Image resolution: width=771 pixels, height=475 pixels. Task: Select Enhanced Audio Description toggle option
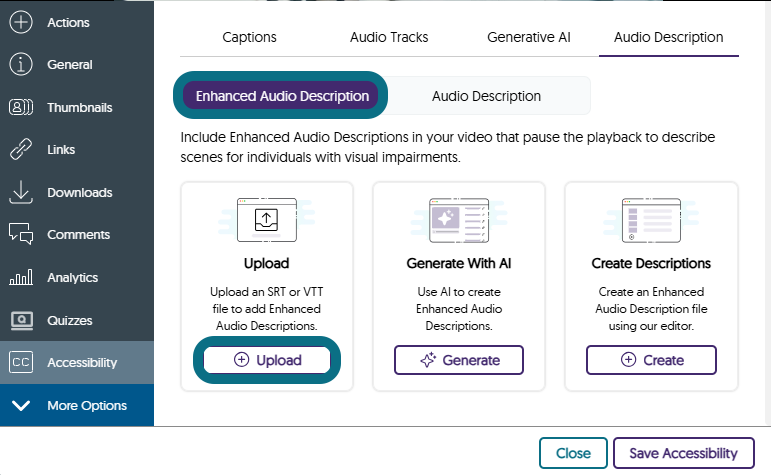[281, 95]
